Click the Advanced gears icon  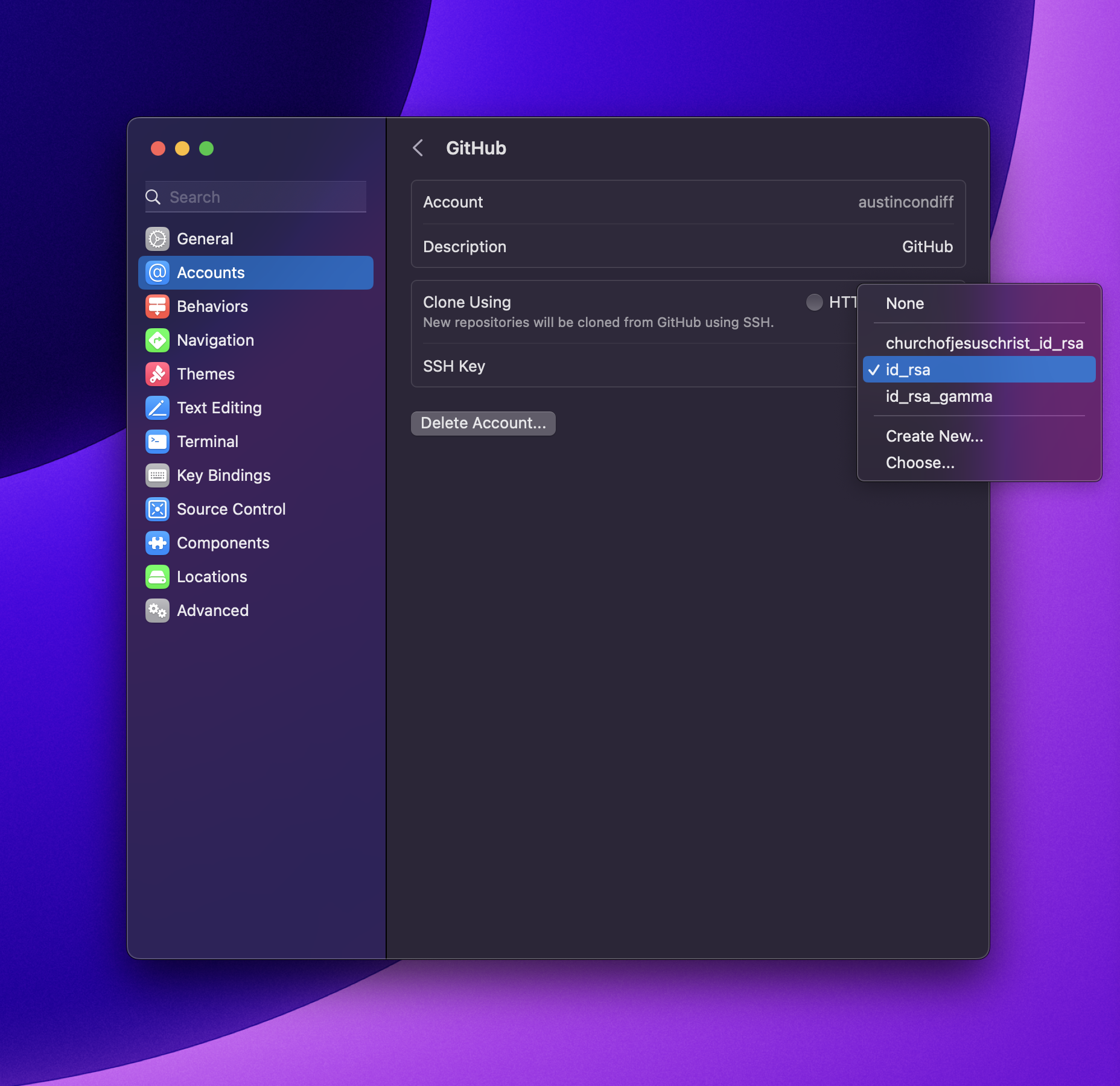[157, 611]
